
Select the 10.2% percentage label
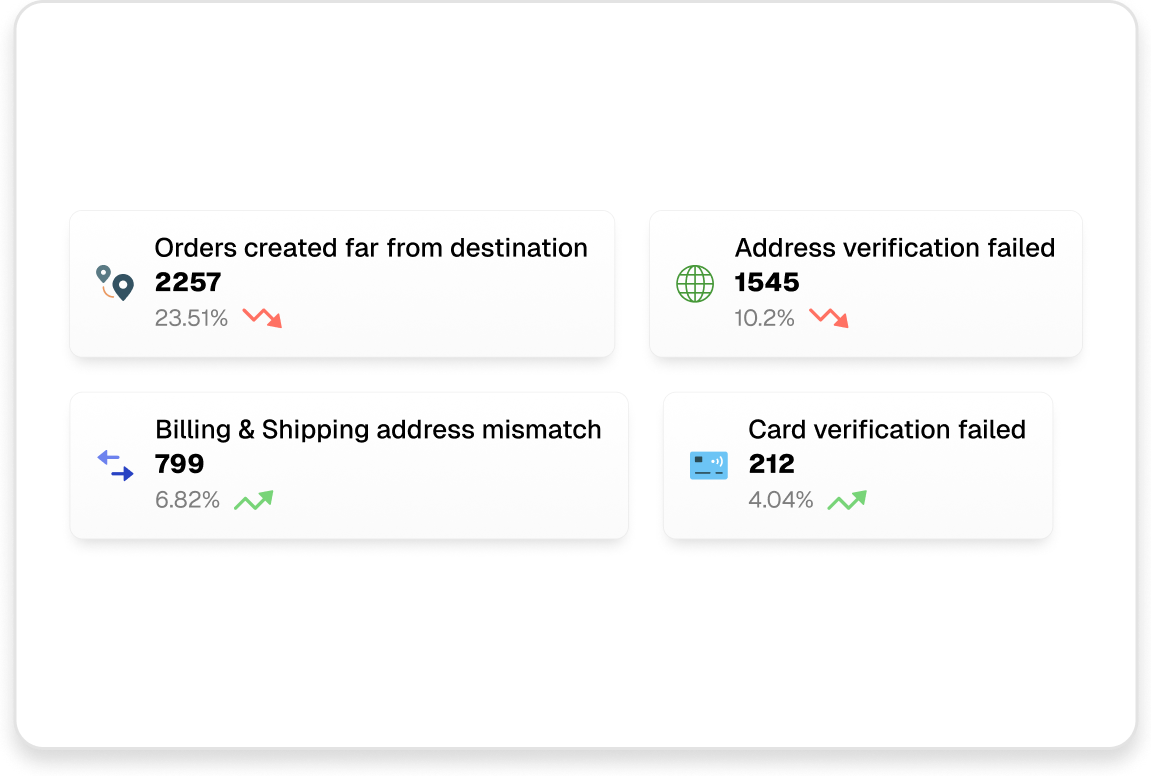[764, 318]
